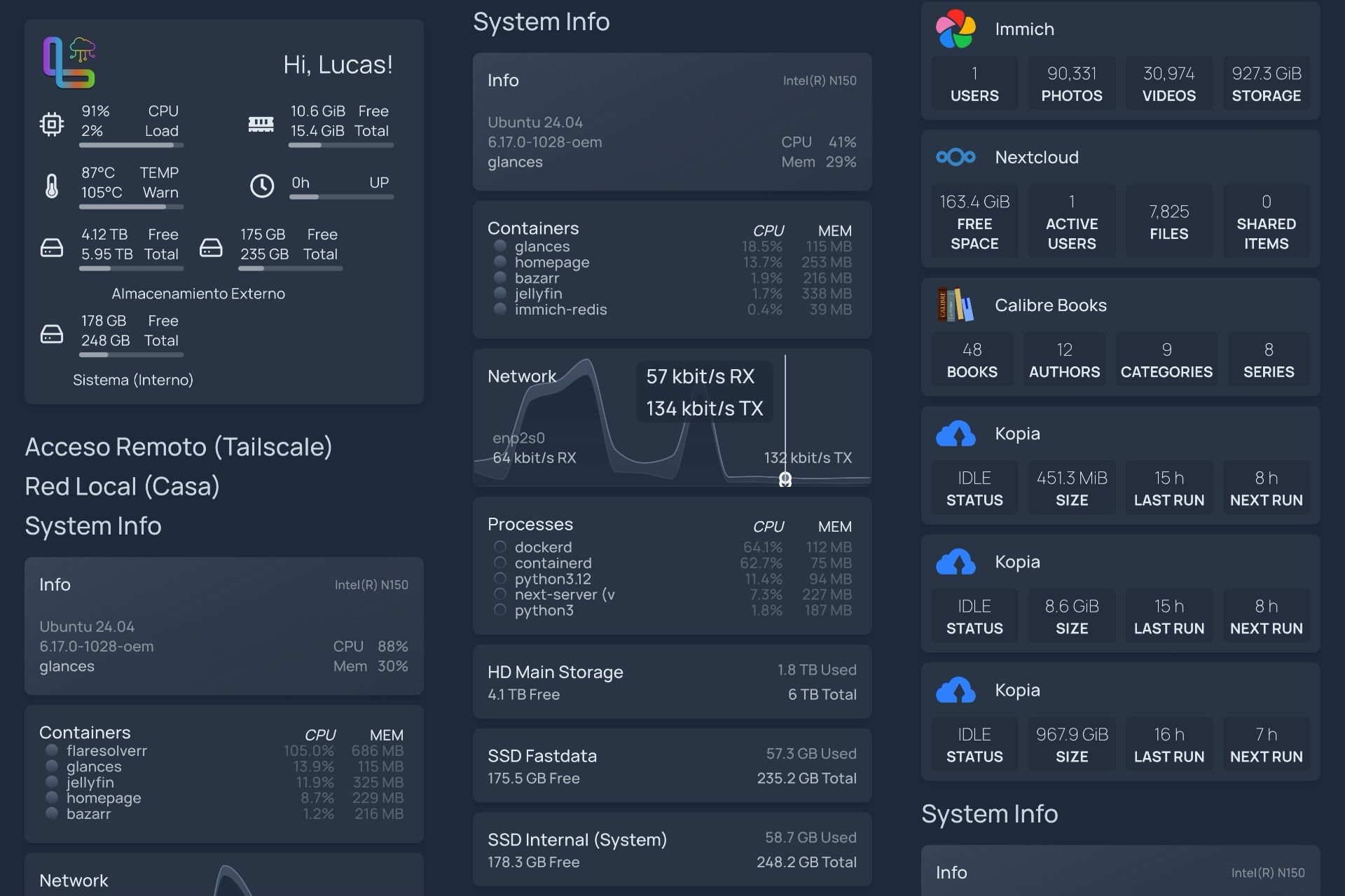Click the "7,825 FILES" Nextcloud stat

coord(1169,221)
